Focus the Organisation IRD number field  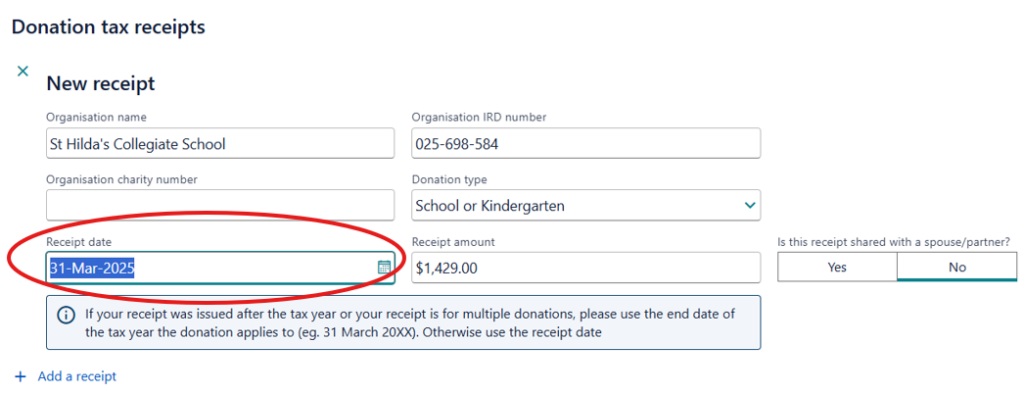click(x=586, y=144)
